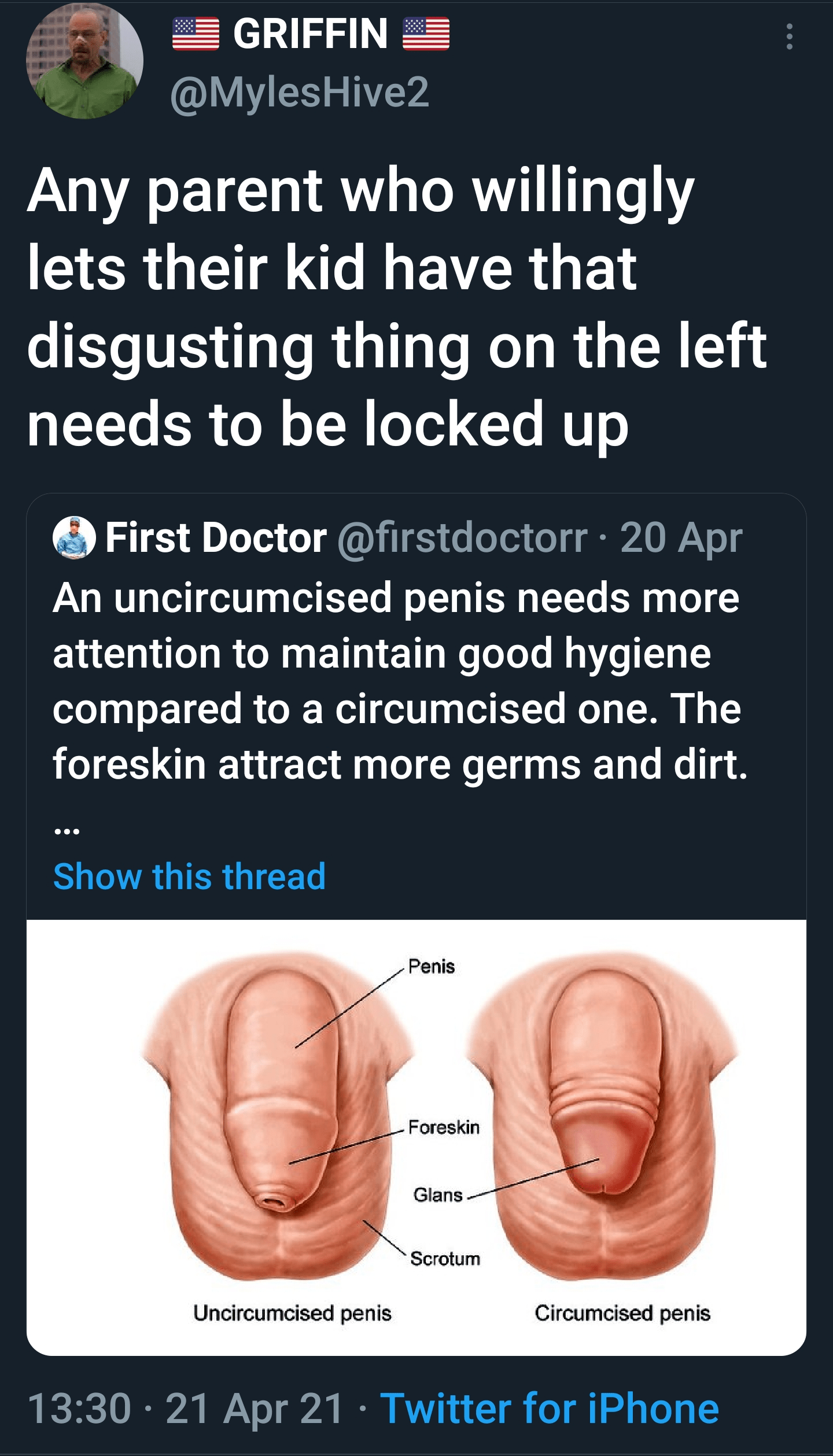Screen dimensions: 833x1456
Task: Click the 13:30 tweet timestamp
Action: pos(79,1408)
